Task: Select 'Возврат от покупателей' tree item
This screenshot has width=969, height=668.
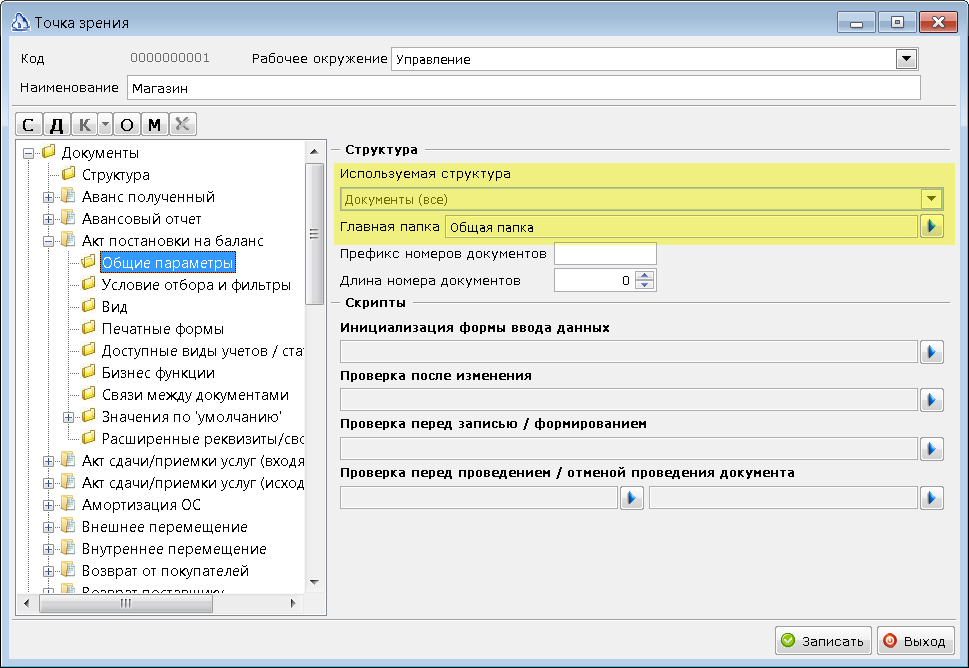Action: pyautogui.click(x=165, y=571)
